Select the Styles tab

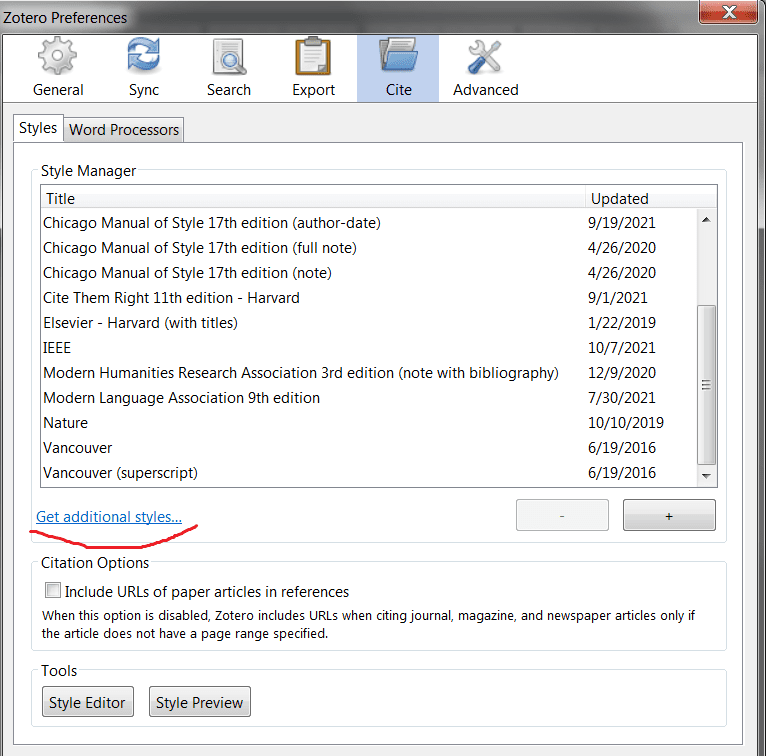pyautogui.click(x=38, y=128)
